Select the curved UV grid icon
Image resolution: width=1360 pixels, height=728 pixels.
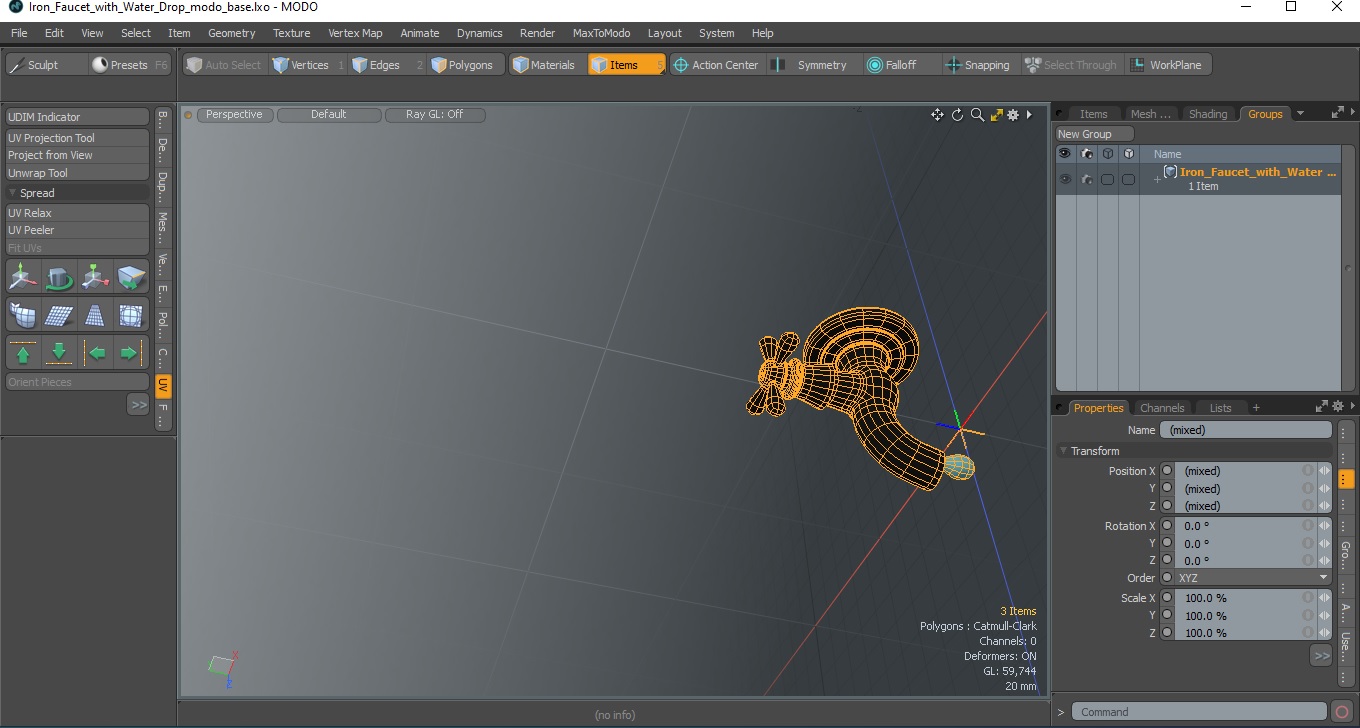click(x=24, y=316)
